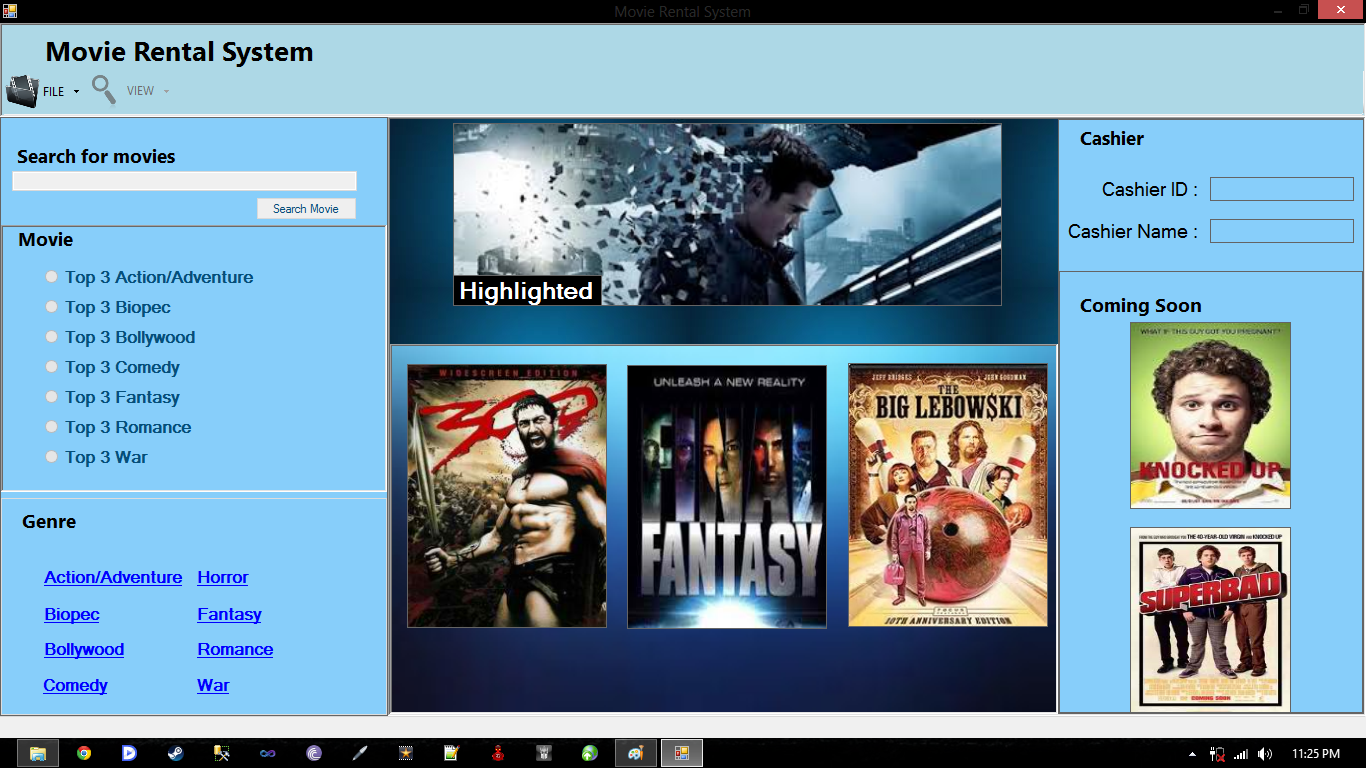Screen dimensions: 1366x768
Task: Click the network signal icon in the tray
Action: [x=1241, y=754]
